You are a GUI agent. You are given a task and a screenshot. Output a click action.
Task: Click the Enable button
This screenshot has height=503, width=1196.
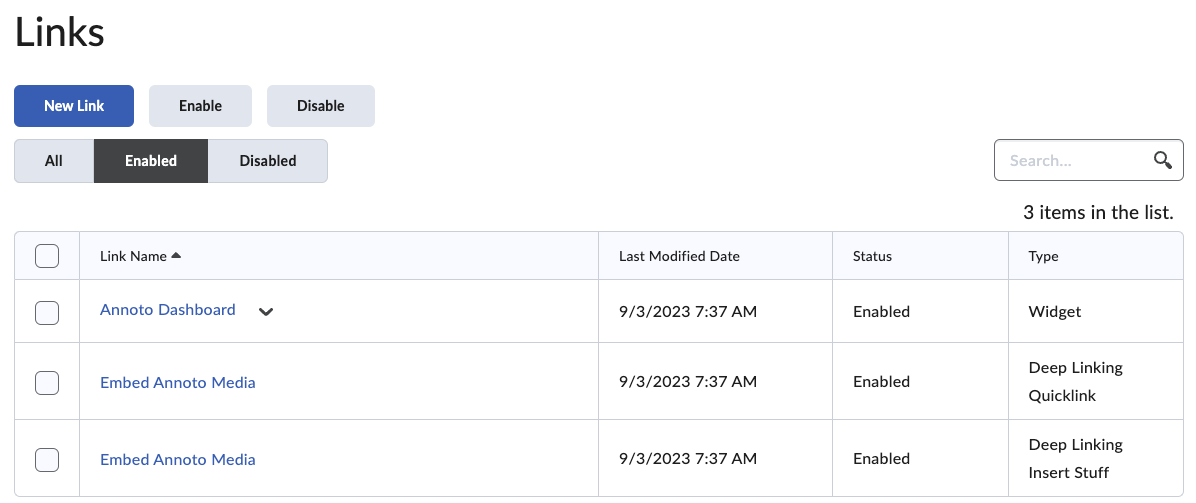click(200, 106)
